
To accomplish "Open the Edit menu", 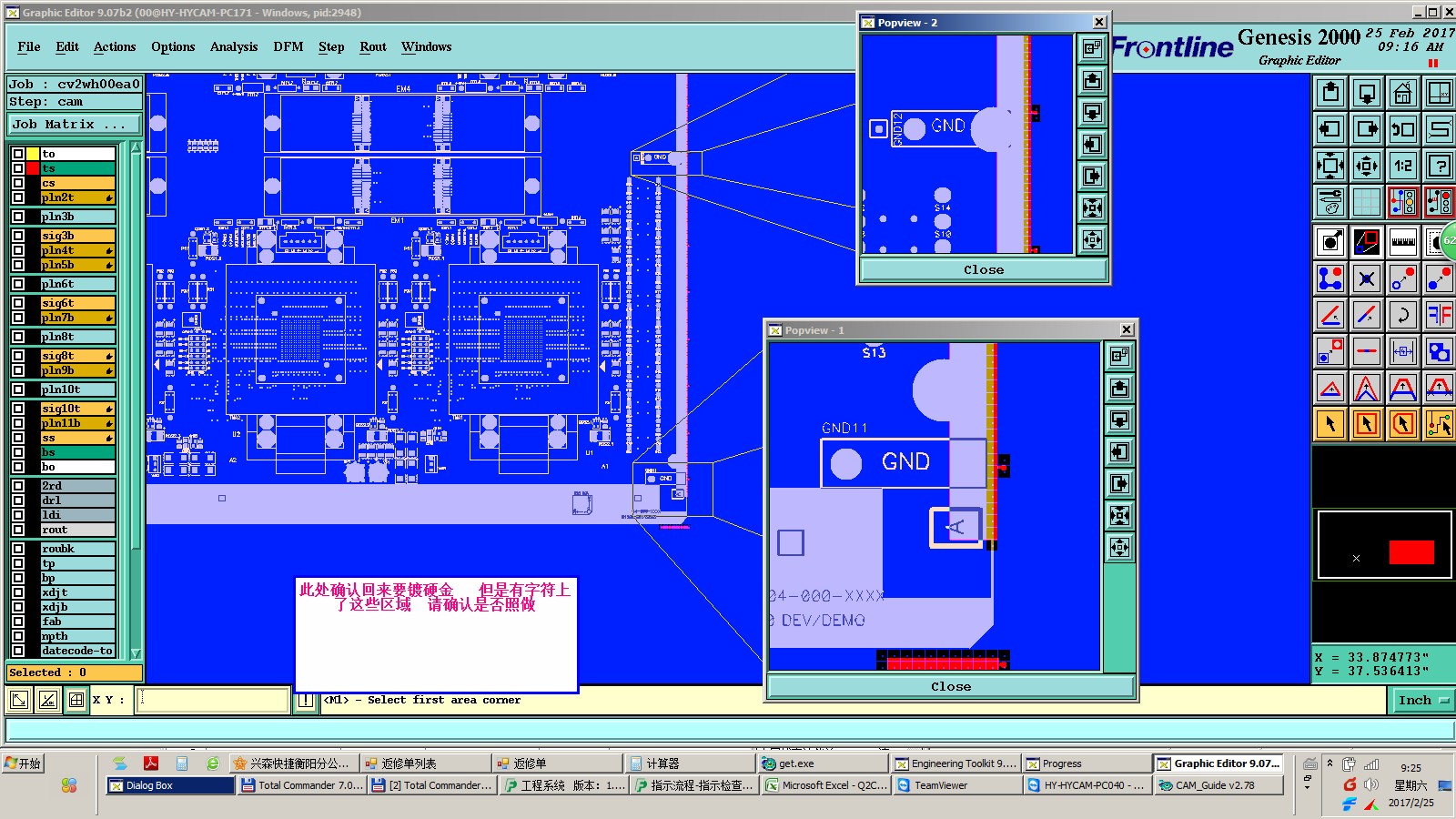I will point(67,46).
